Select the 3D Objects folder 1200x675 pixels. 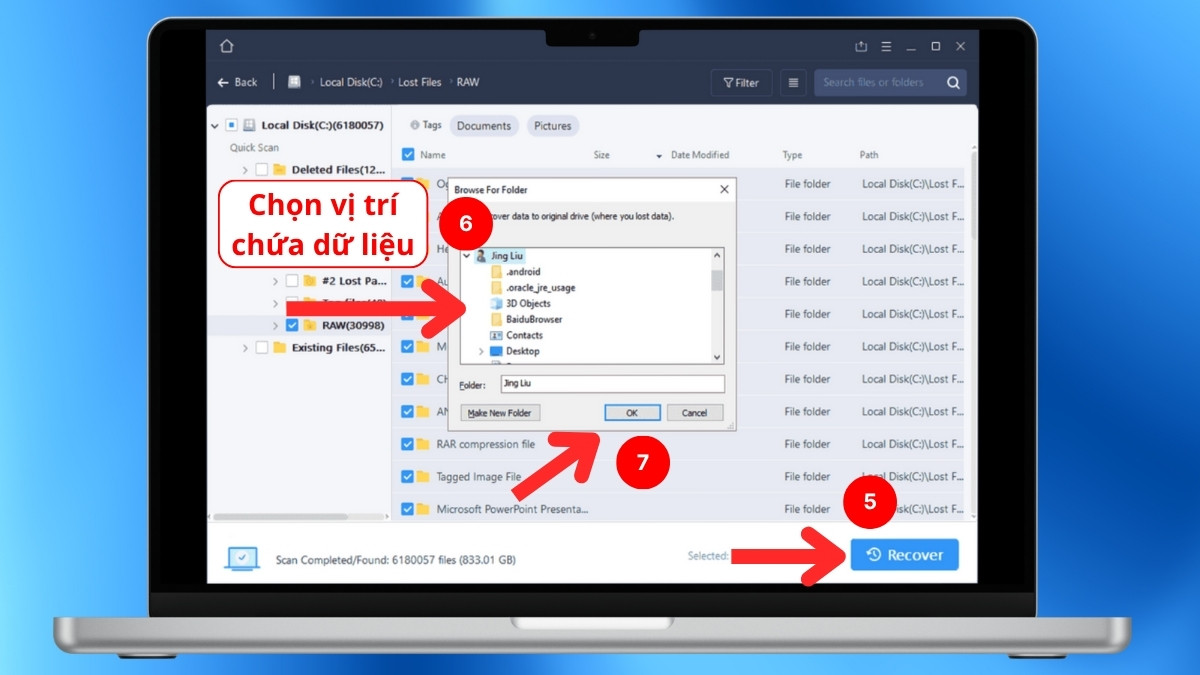click(x=528, y=304)
